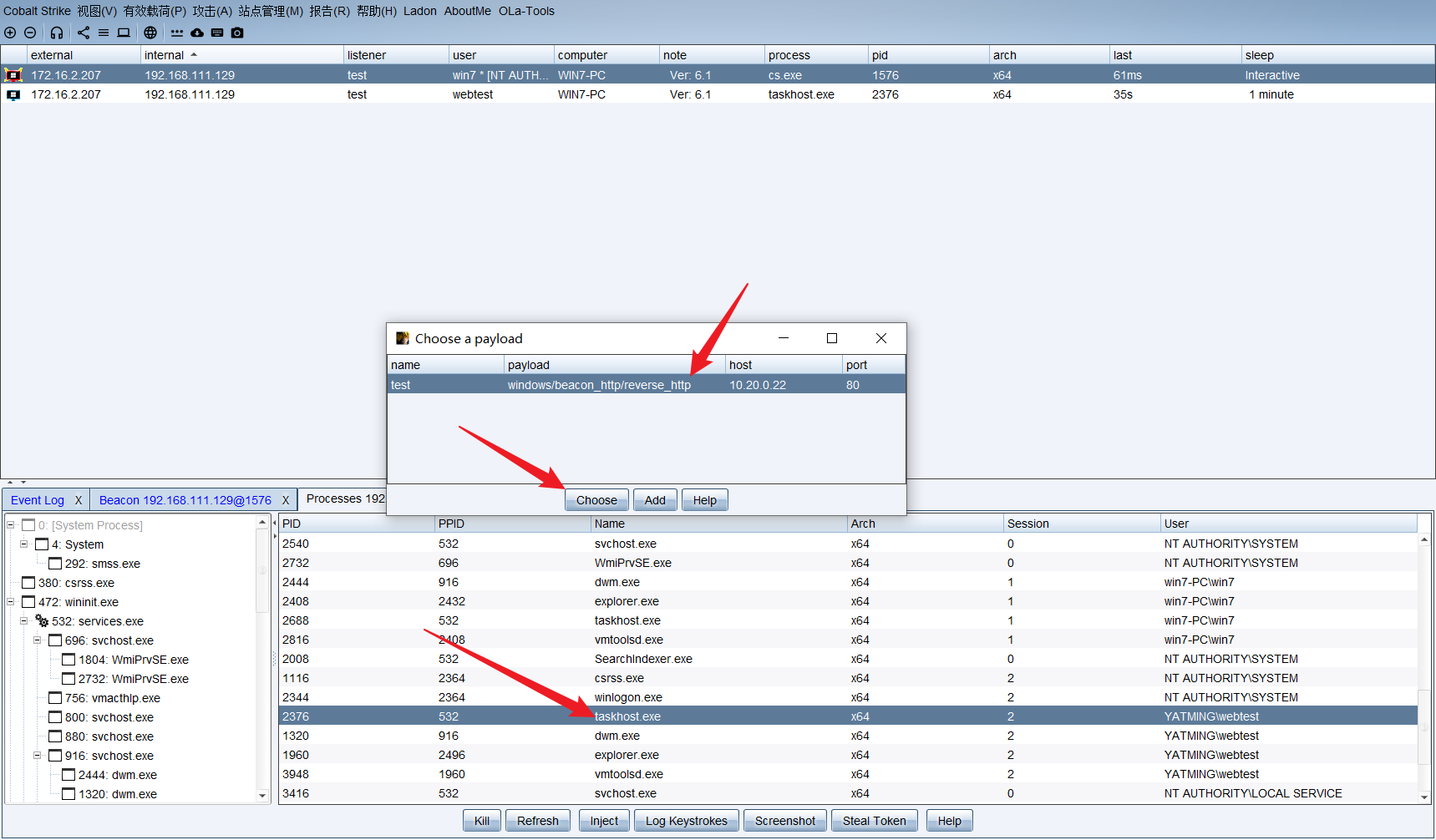Viewport: 1436px width, 840px height.
Task: Close the Event Log tab with X
Action: [79, 500]
